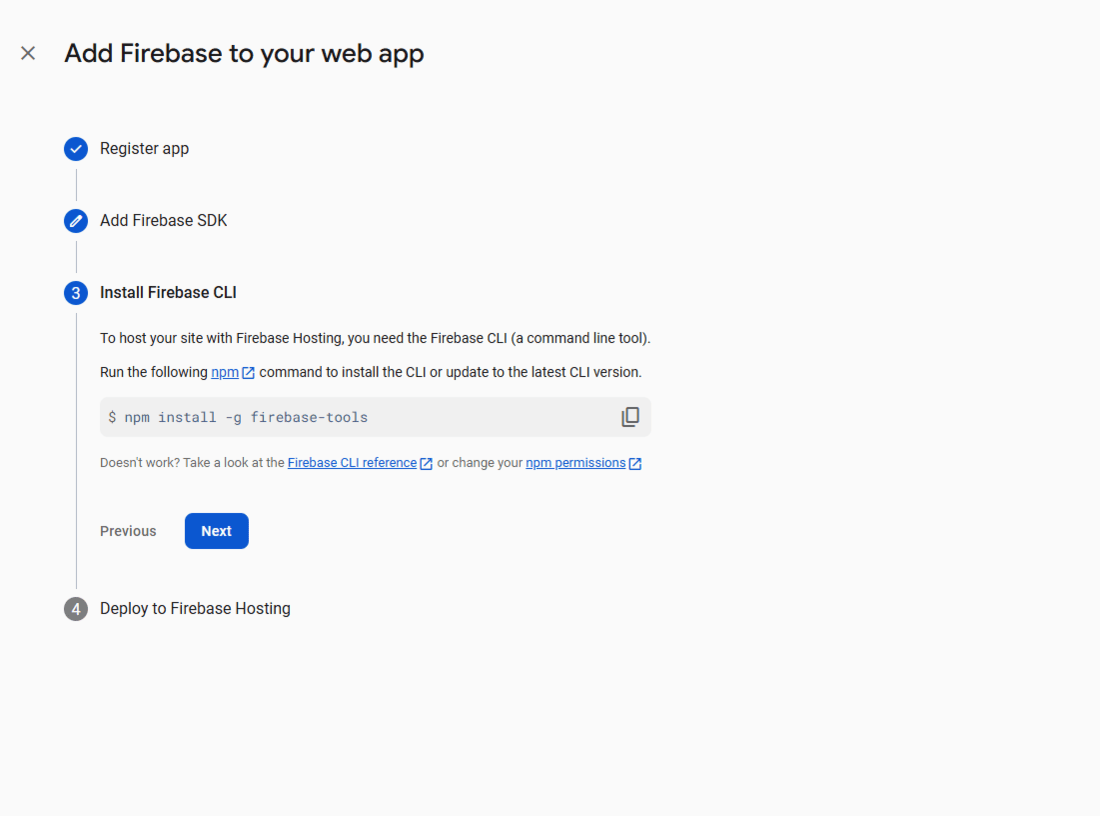Click the Register app completed checkmark icon

click(x=76, y=149)
